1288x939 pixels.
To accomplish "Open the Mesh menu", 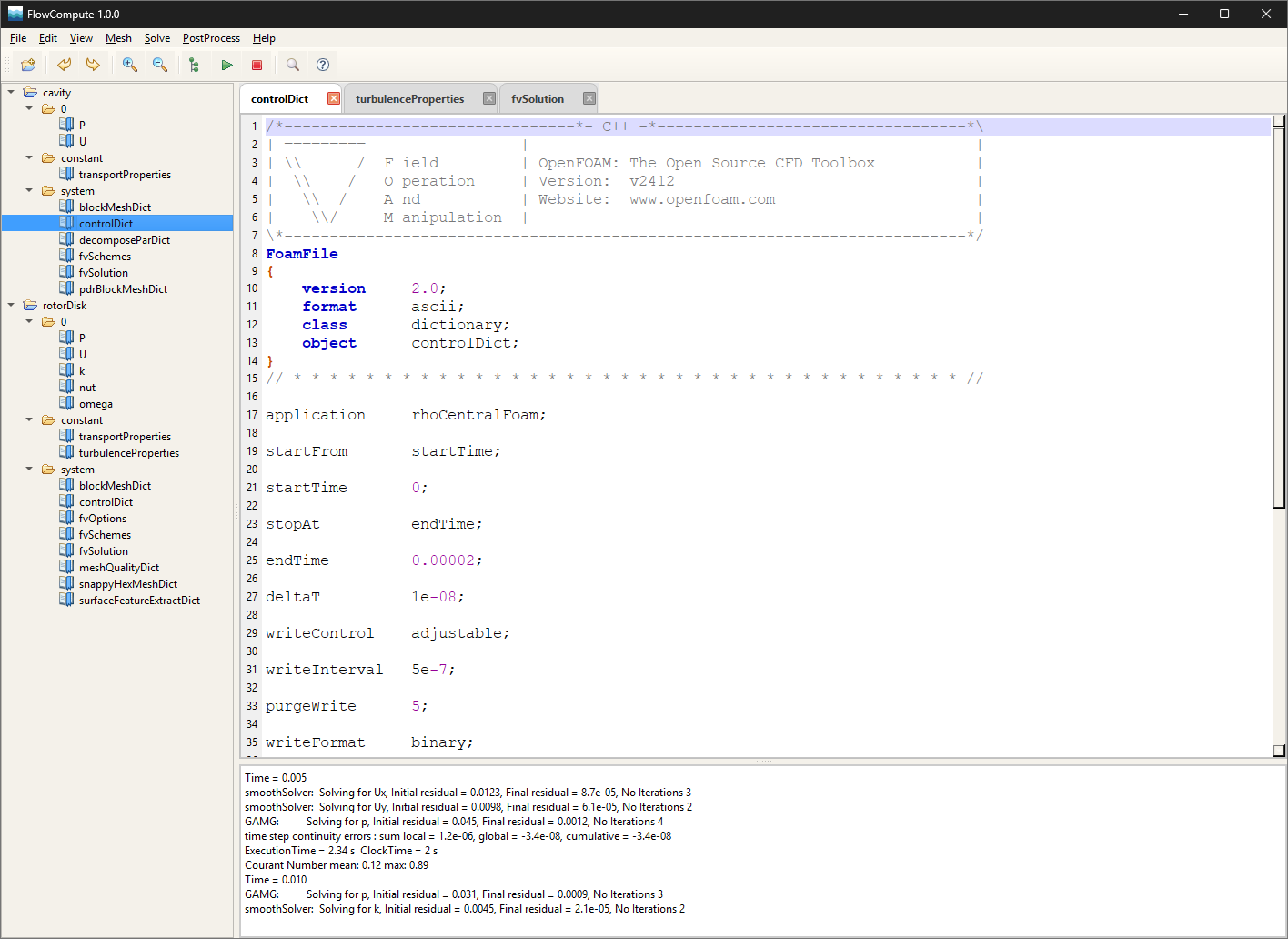I will pos(118,38).
